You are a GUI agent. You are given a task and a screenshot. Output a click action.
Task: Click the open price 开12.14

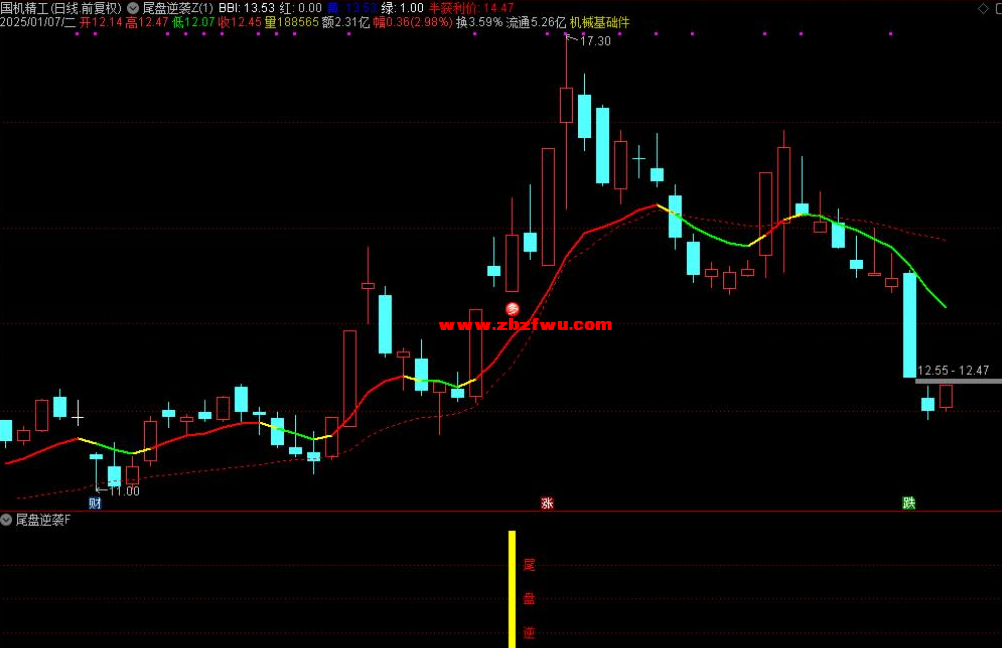pos(101,22)
